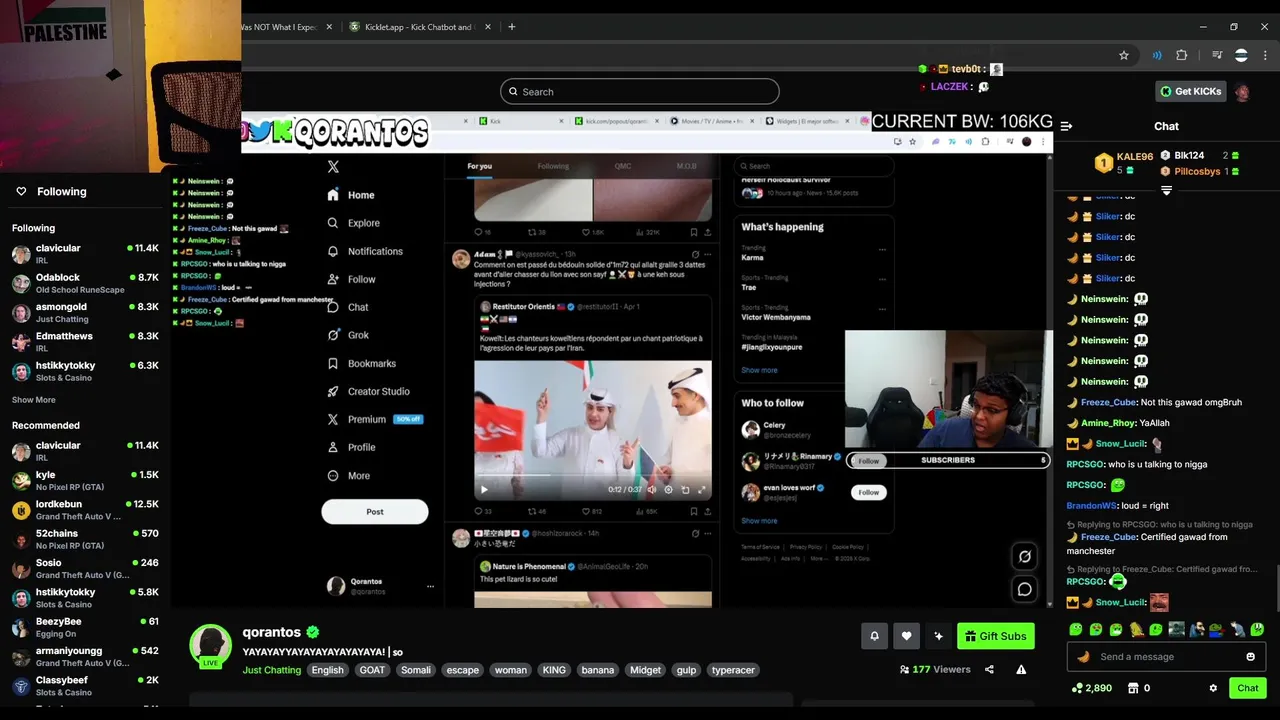Screen dimensions: 1280x720
Task: Open clavicular channel under Following
Action: 85,254
